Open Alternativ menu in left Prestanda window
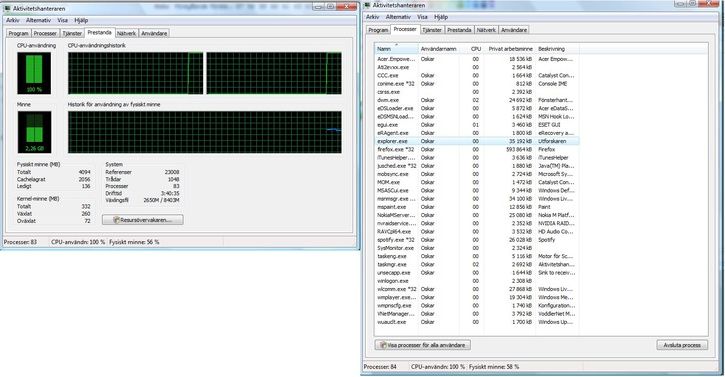725x377 pixels. (38, 20)
